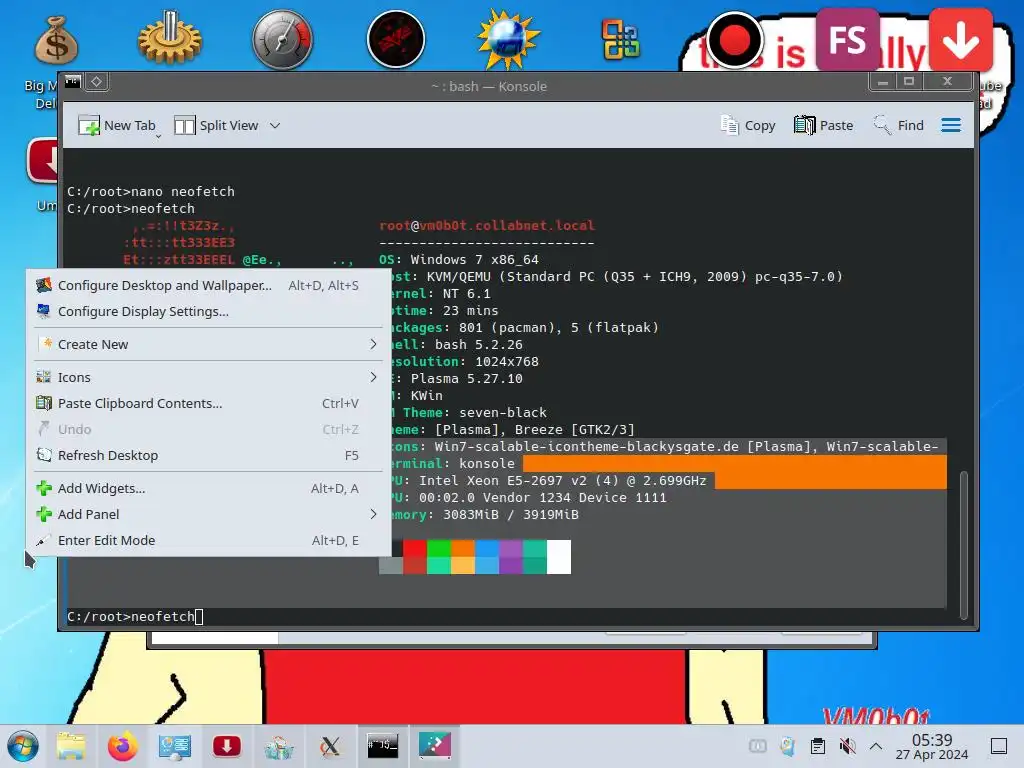1024x768 pixels.
Task: Open the purple FS desktop icon
Action: click(x=847, y=39)
